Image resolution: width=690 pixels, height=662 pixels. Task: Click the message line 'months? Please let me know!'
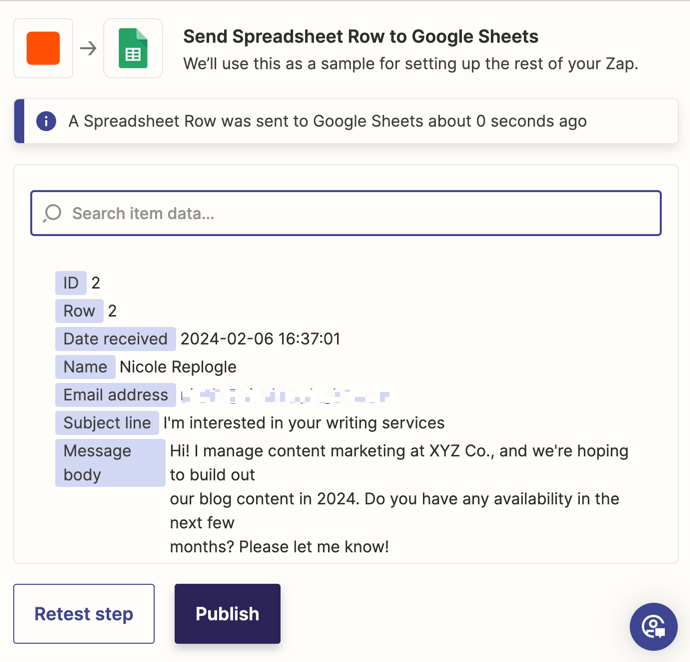pos(279,547)
